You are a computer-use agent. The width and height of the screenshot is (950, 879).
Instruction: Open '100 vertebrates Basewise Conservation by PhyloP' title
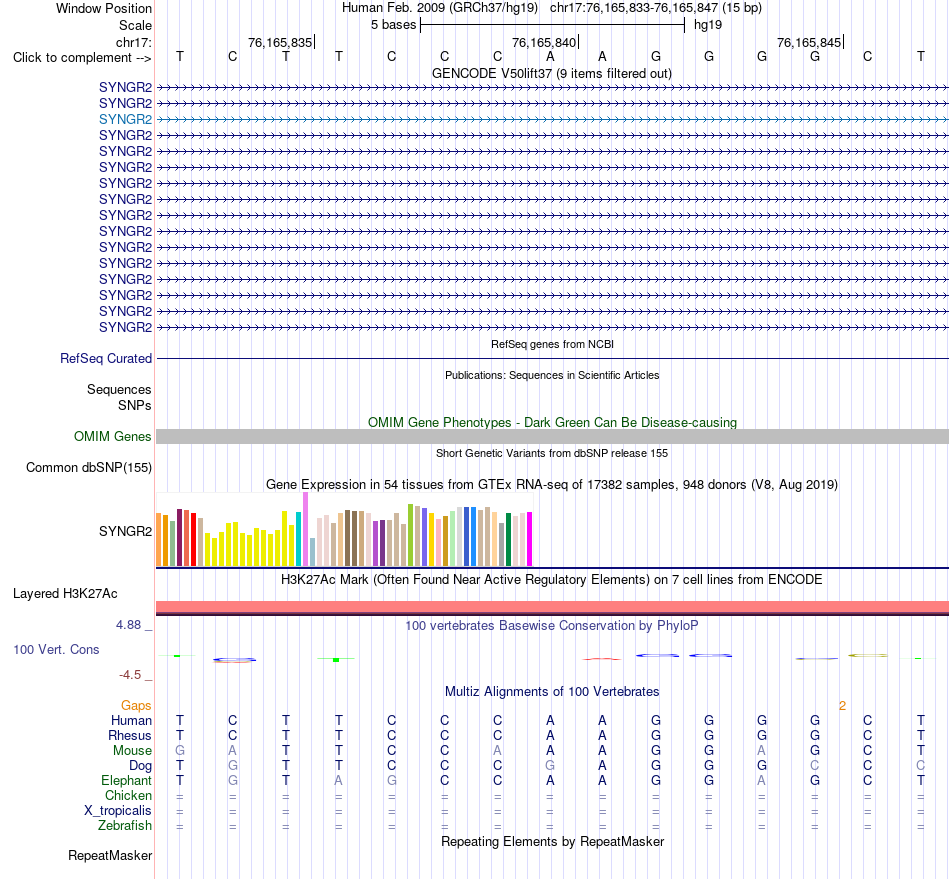click(552, 626)
